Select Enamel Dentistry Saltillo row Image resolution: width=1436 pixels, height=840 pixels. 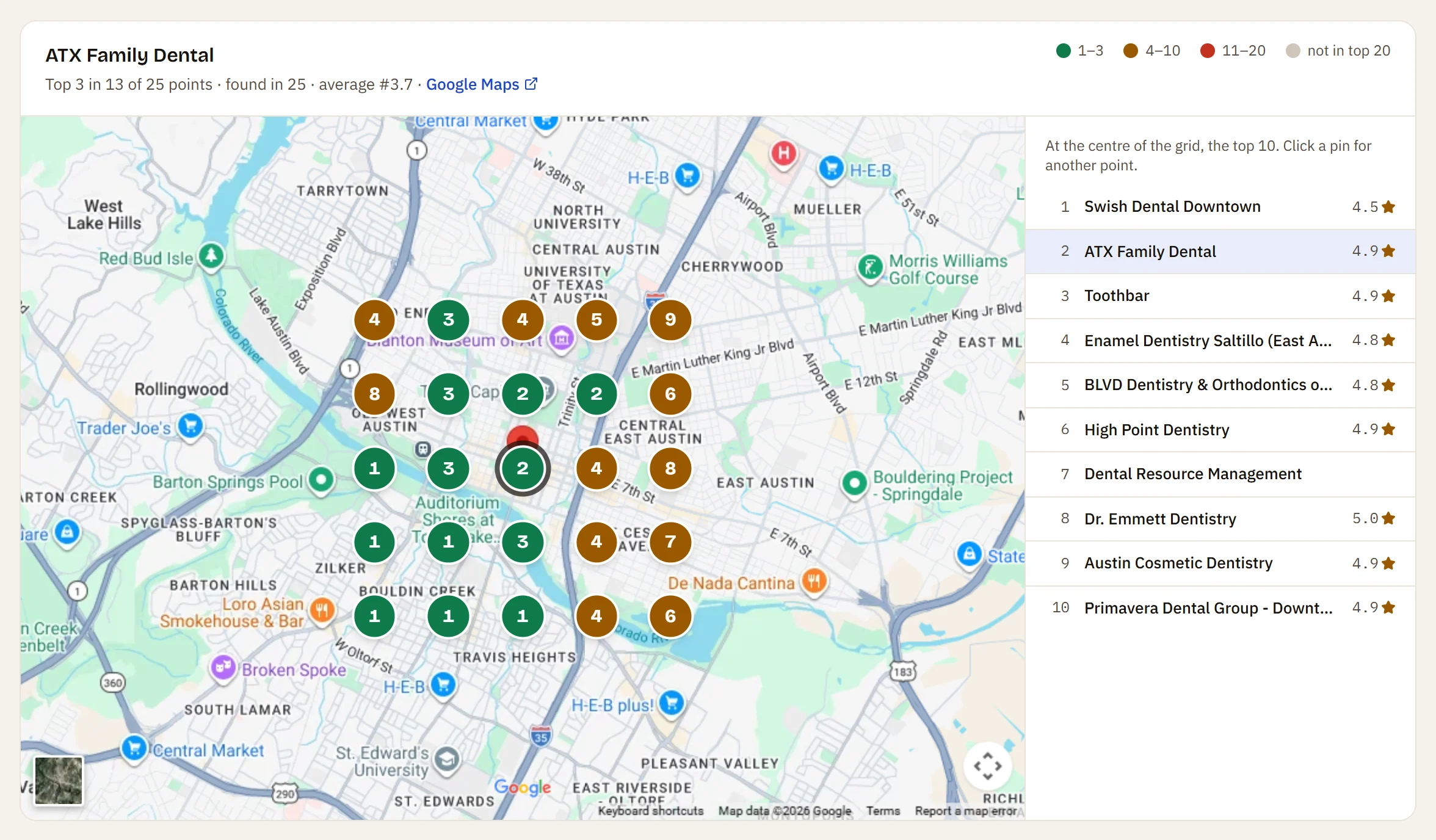[x=1220, y=341]
